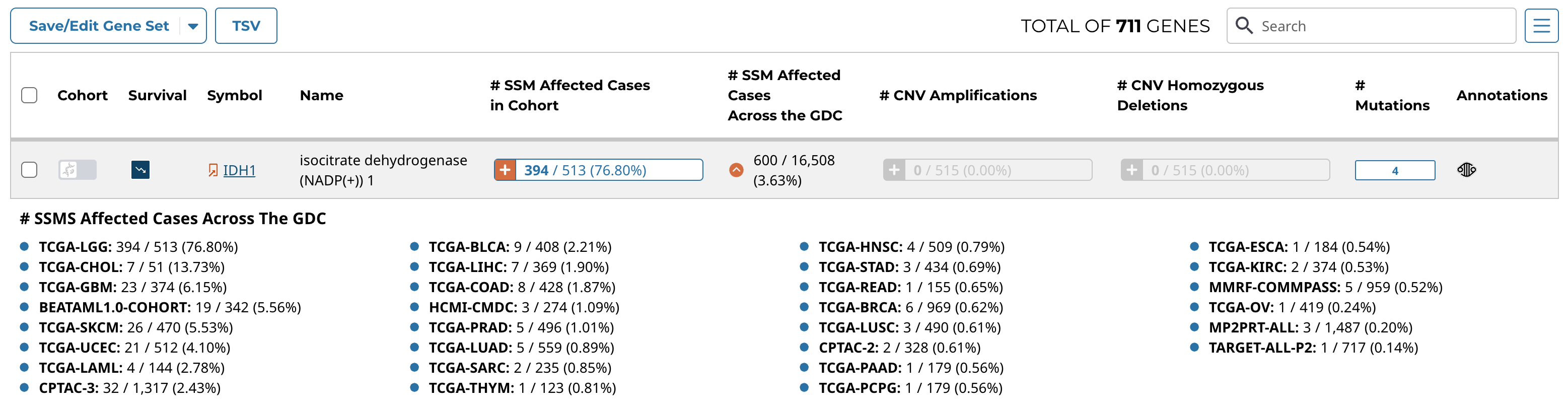This screenshot has height=408, width=1568.
Task: Click the Symbol column header
Action: coord(234,96)
